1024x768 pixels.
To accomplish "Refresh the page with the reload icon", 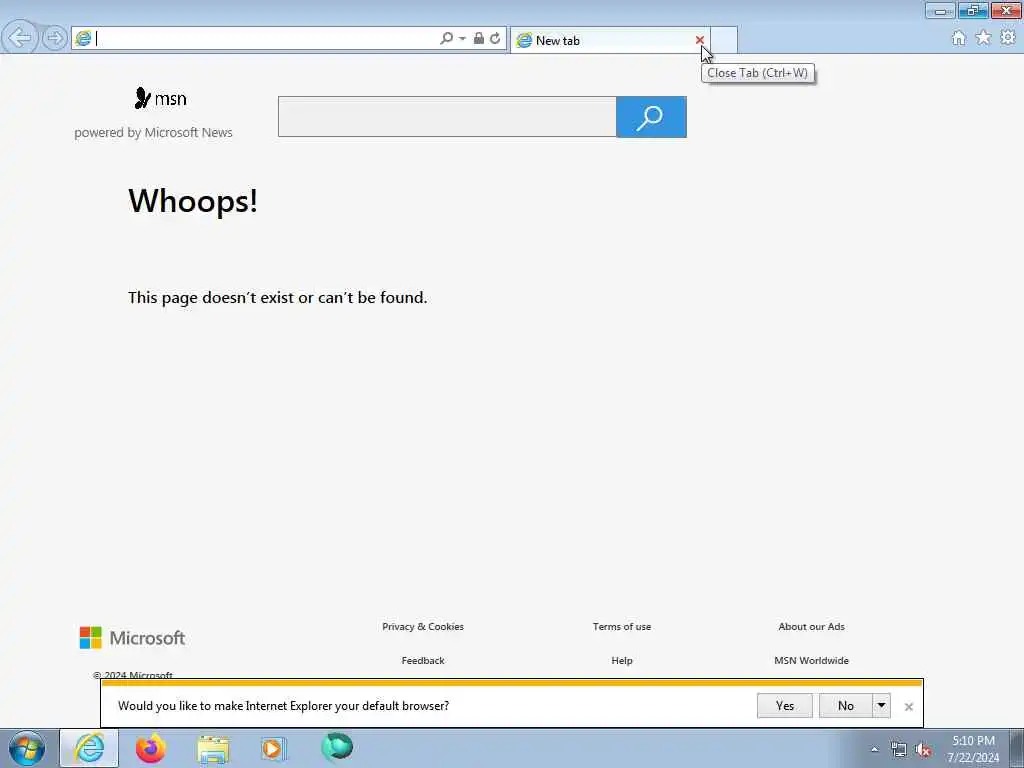I will pos(496,39).
